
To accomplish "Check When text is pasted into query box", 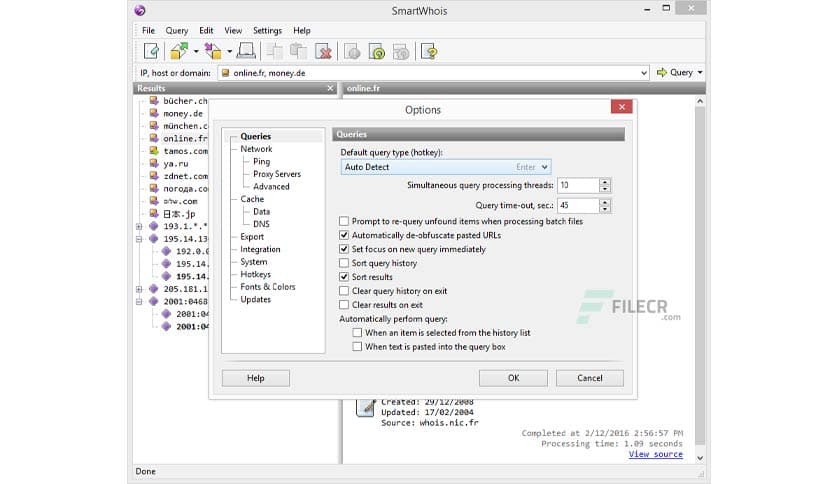I will coord(357,346).
